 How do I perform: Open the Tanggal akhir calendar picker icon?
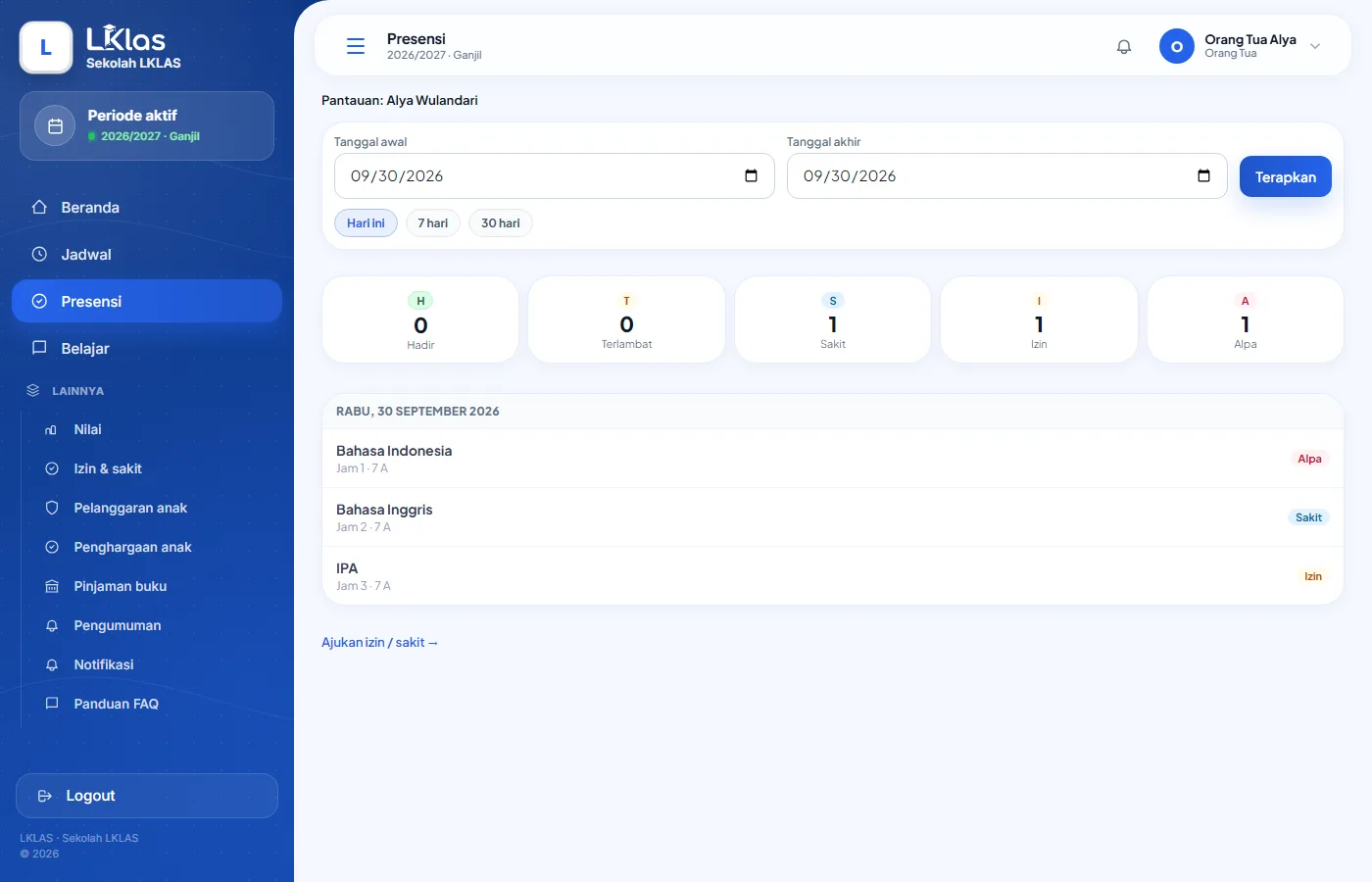[1204, 176]
